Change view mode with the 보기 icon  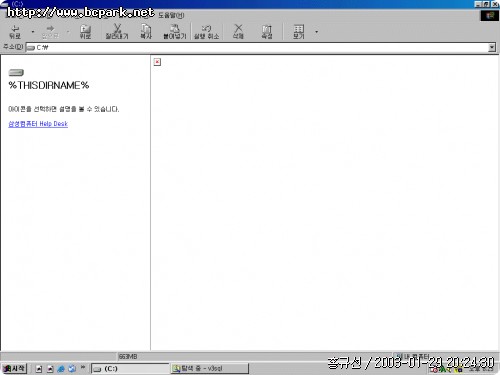click(x=299, y=32)
